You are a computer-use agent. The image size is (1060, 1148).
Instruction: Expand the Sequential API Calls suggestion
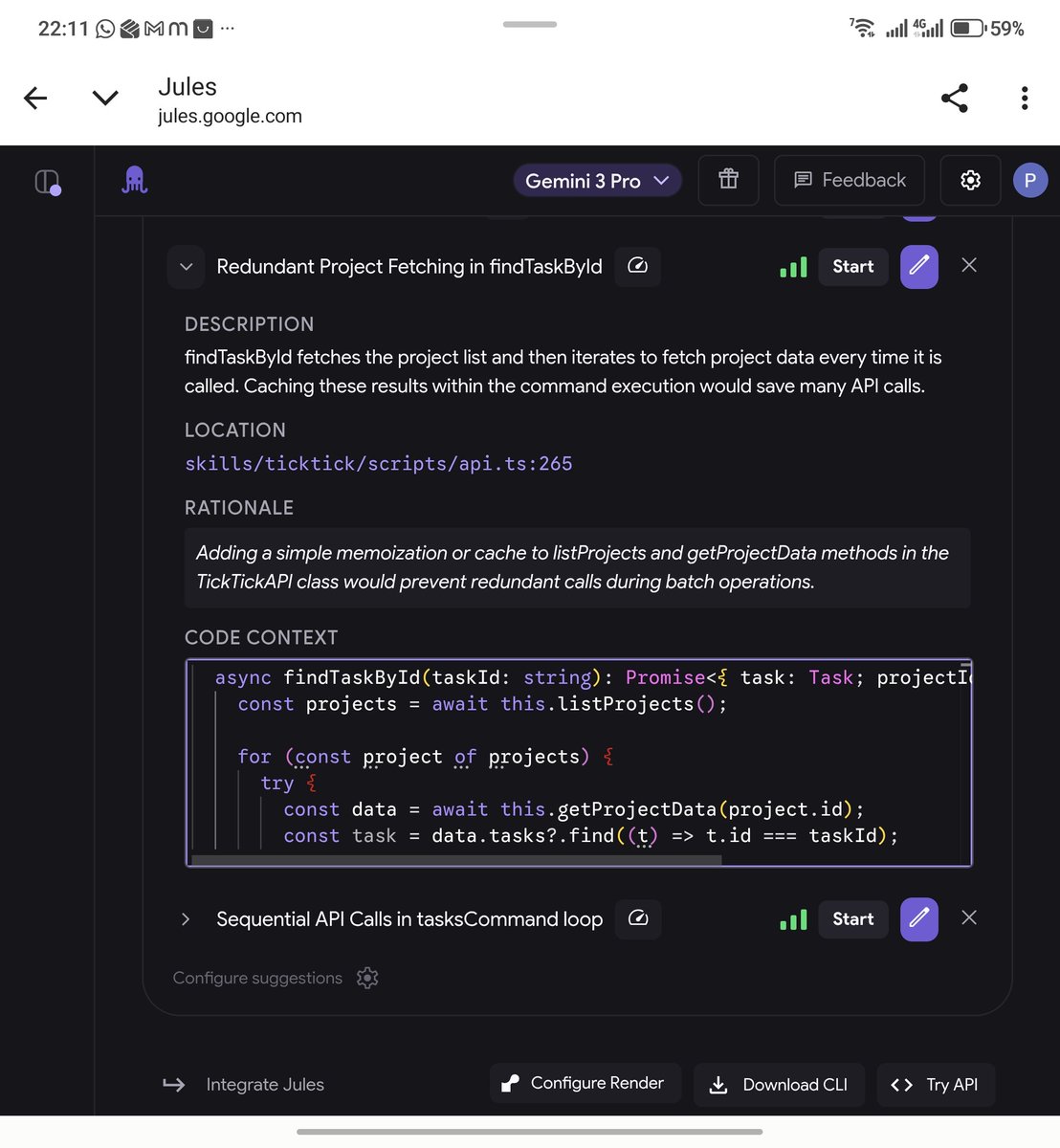point(186,919)
